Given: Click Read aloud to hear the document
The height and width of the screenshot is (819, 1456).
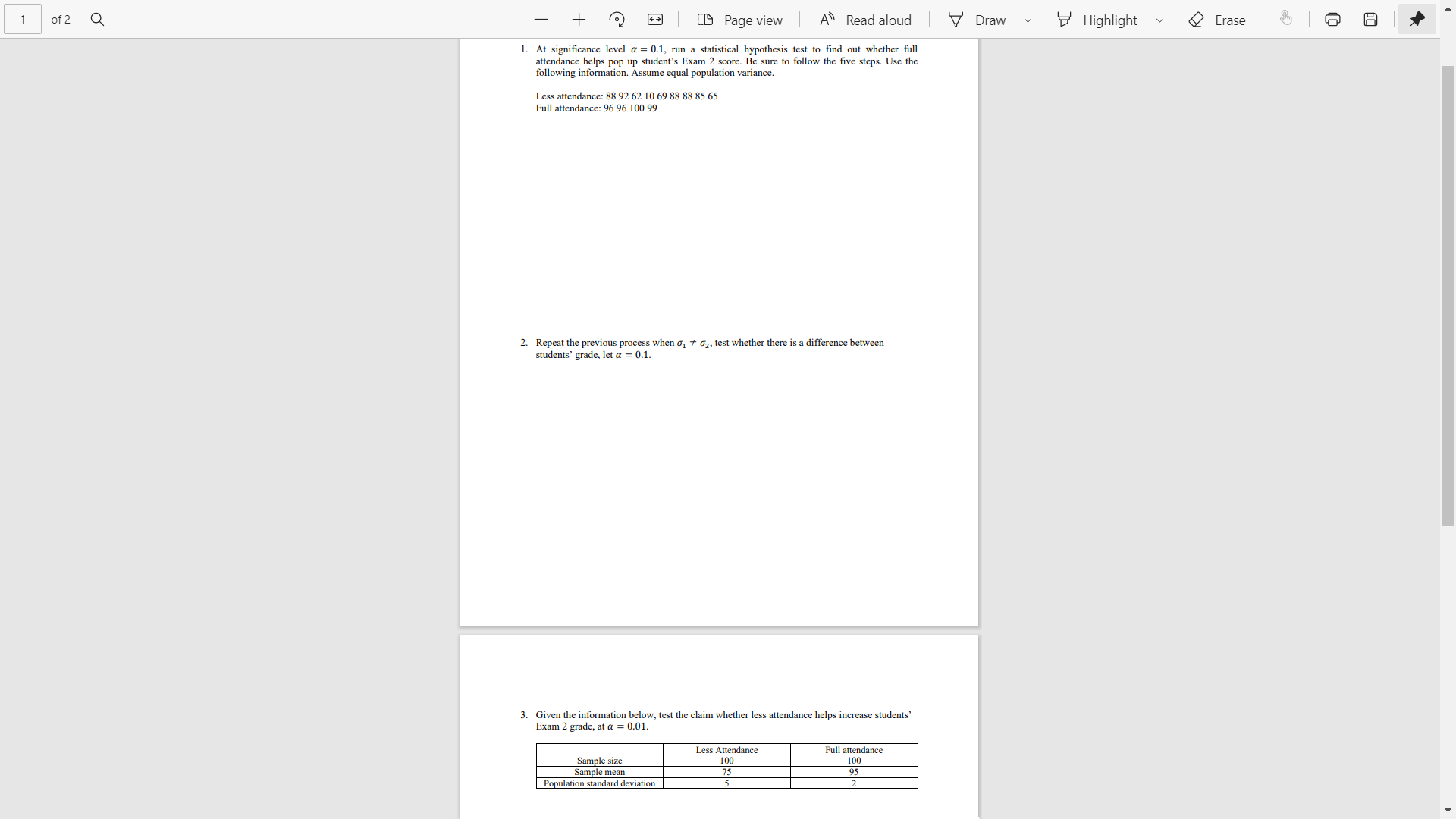Looking at the screenshot, I should pyautogui.click(x=866, y=19).
